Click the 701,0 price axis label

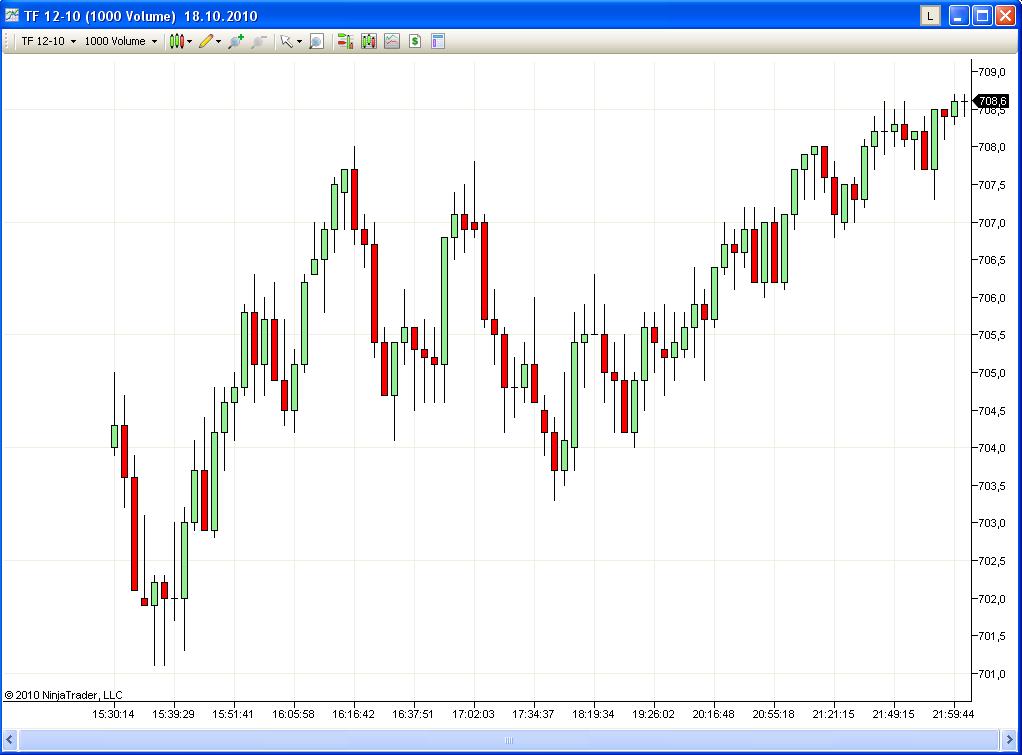[x=992, y=674]
